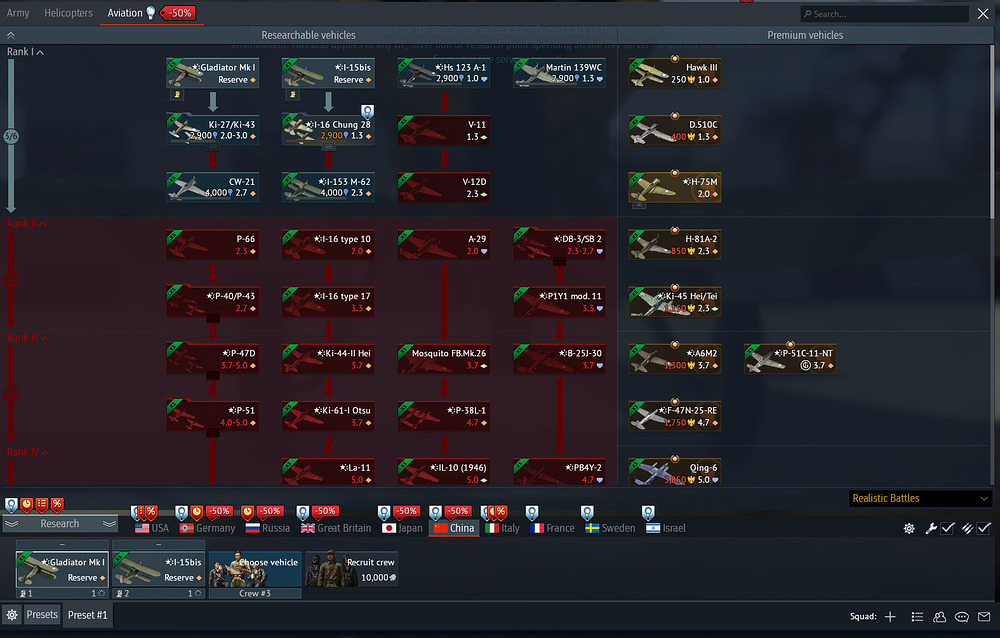Select the Martin 139WC vehicle card

point(559,73)
